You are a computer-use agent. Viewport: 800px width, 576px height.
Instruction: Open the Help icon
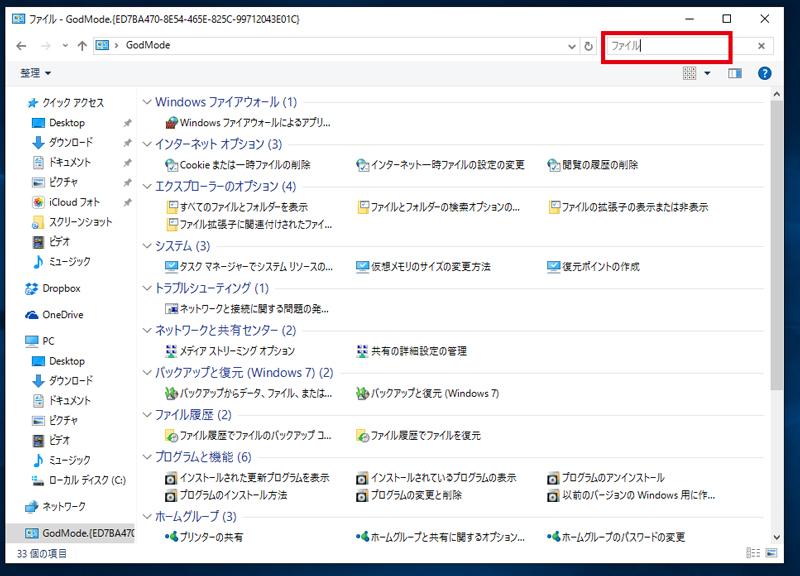click(x=764, y=73)
